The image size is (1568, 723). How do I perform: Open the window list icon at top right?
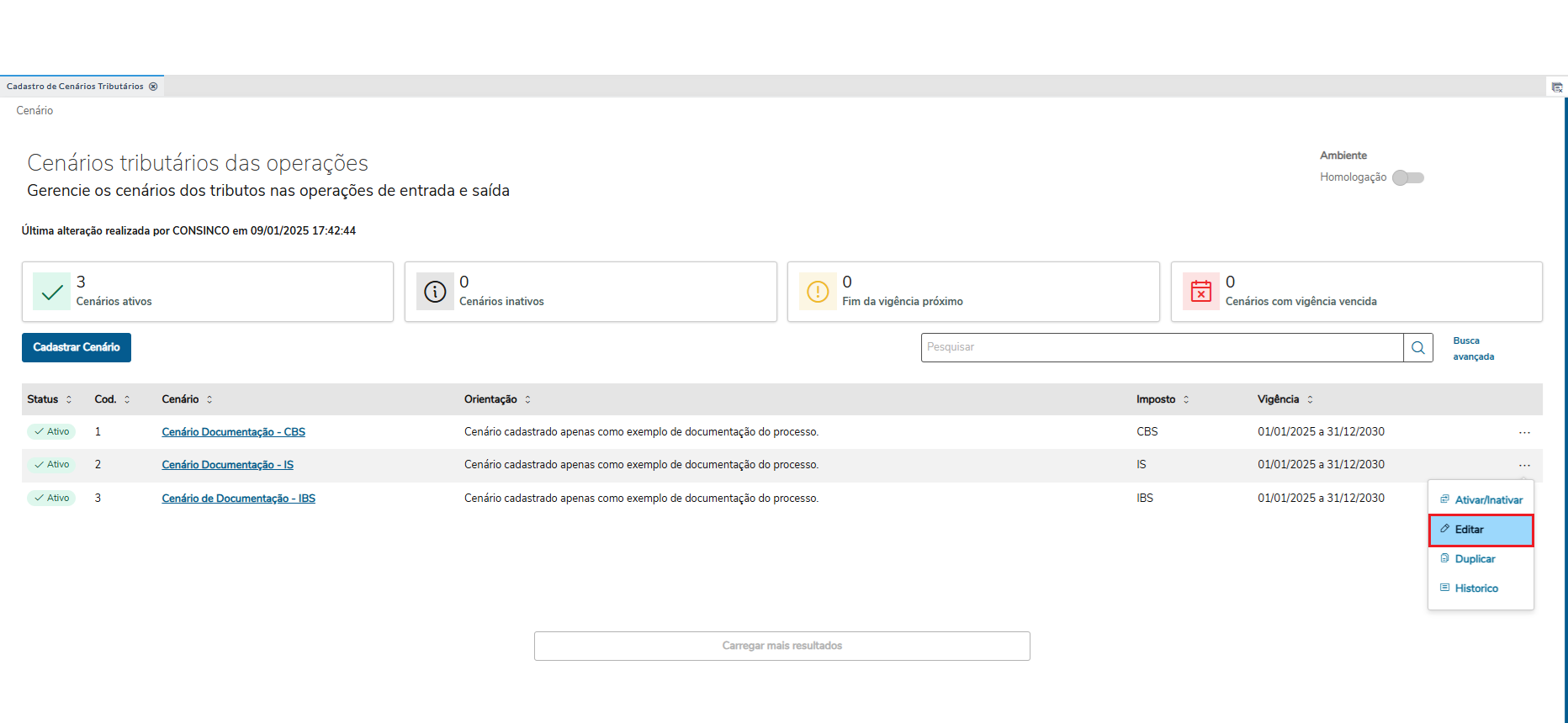click(1557, 87)
